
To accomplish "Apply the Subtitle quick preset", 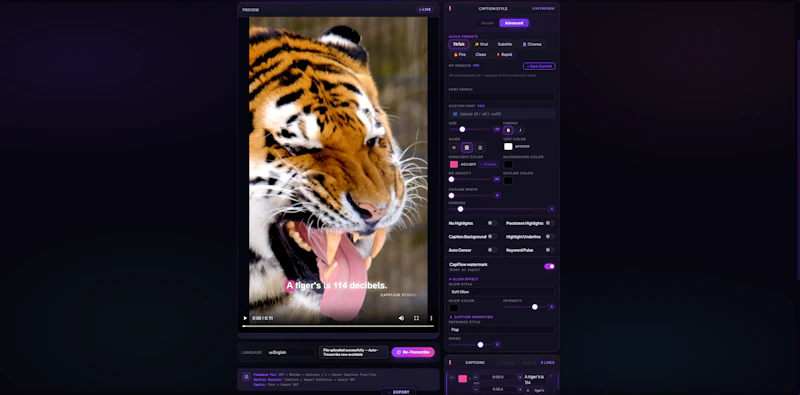I will (x=505, y=44).
